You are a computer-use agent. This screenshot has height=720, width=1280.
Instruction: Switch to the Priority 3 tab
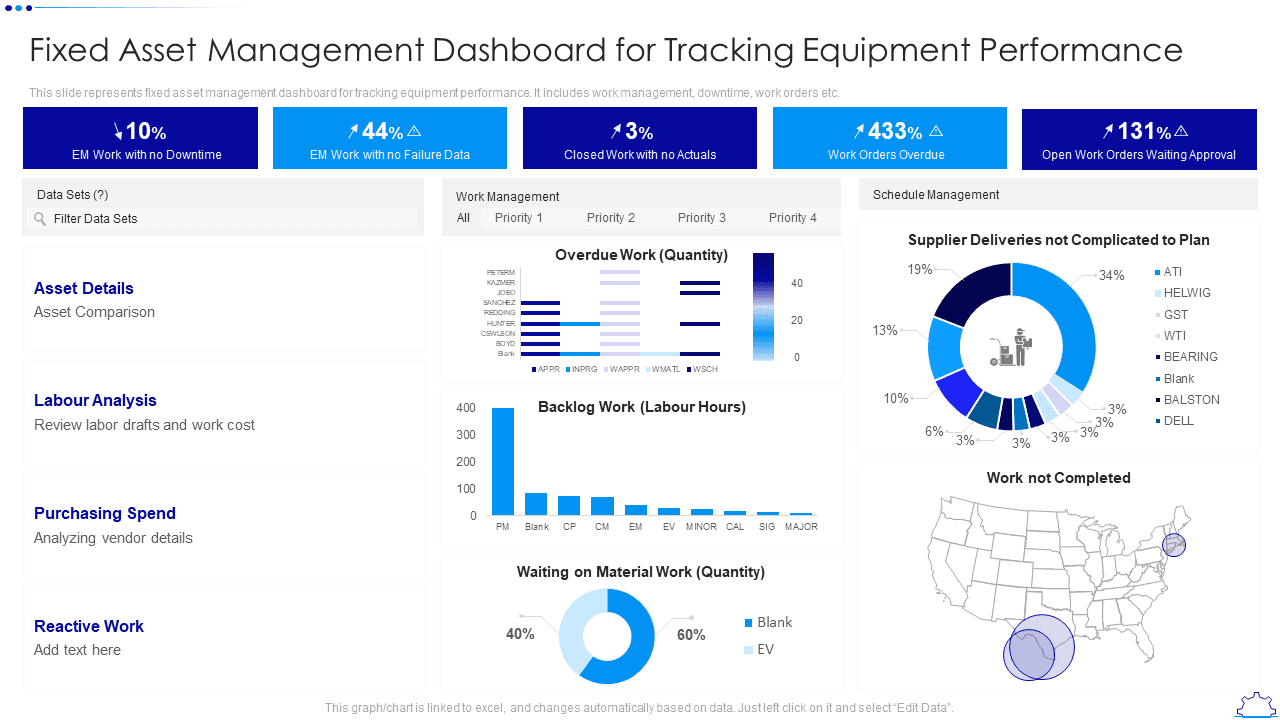tap(702, 218)
